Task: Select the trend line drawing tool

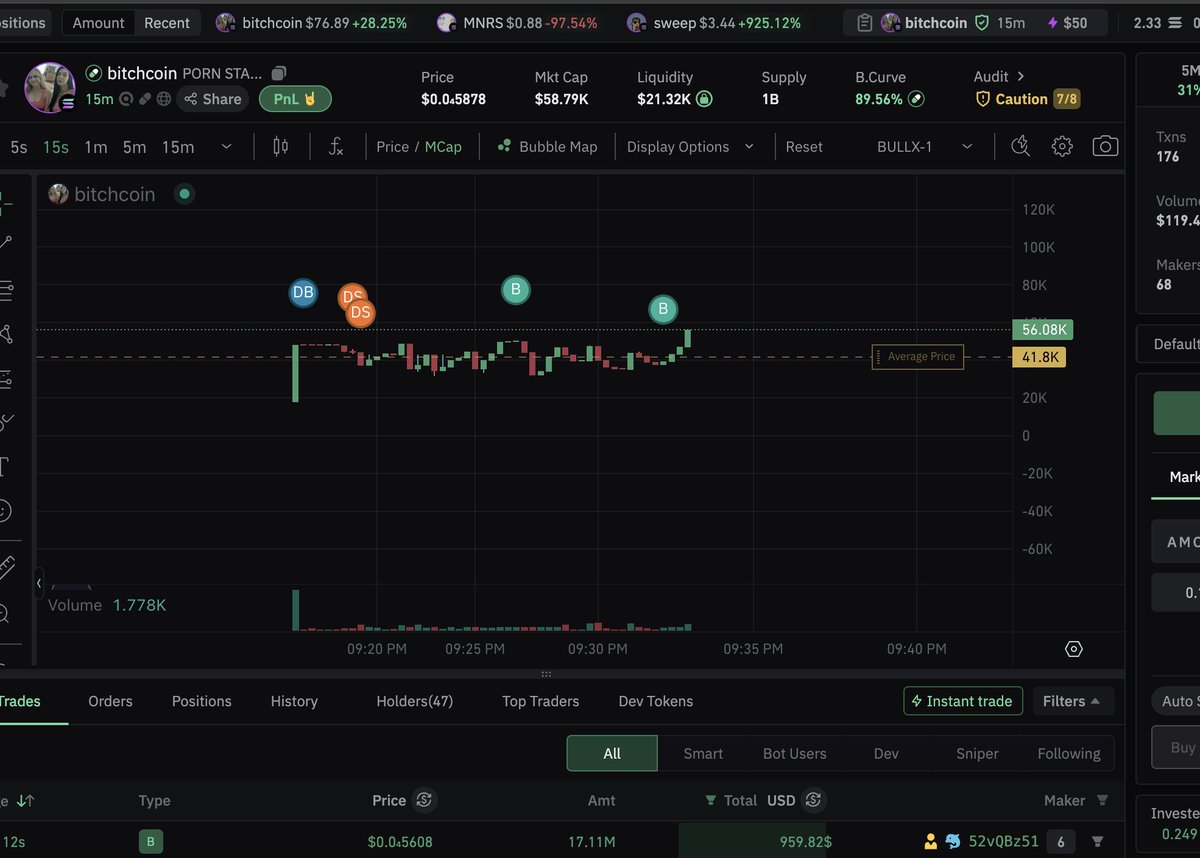Action: click(5, 242)
